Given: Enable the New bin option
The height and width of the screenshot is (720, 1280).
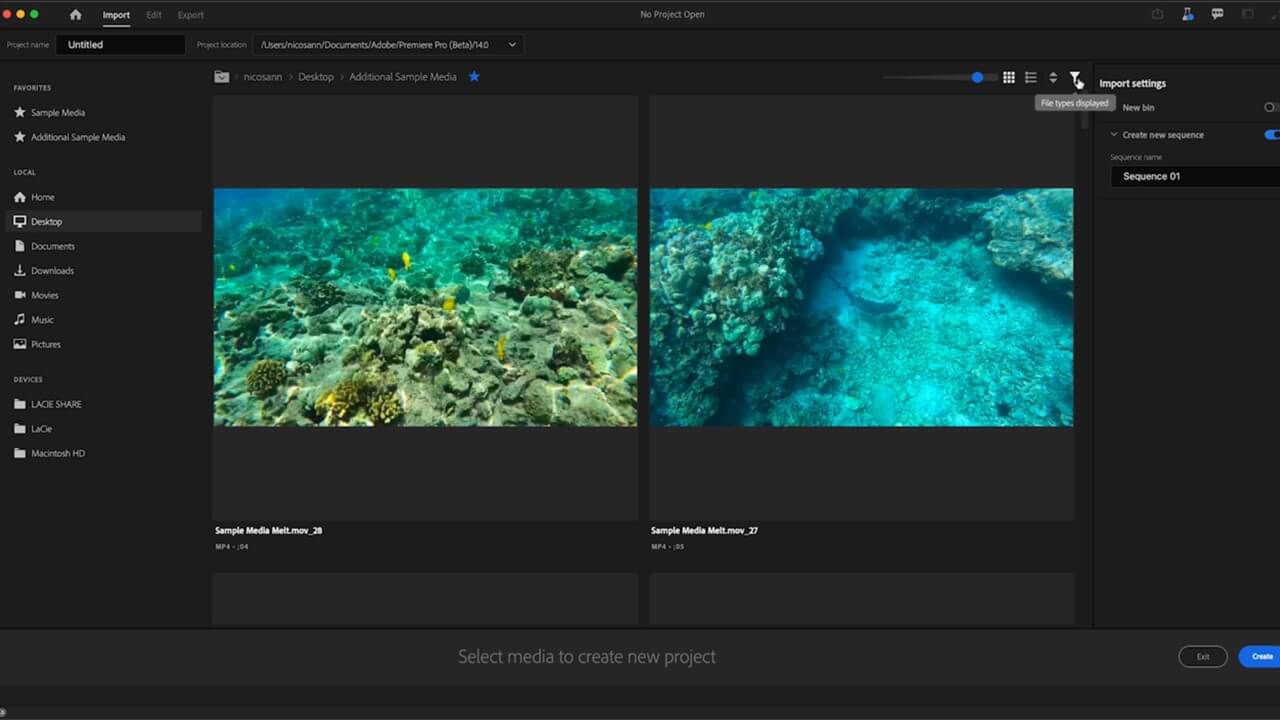Looking at the screenshot, I should [1269, 107].
